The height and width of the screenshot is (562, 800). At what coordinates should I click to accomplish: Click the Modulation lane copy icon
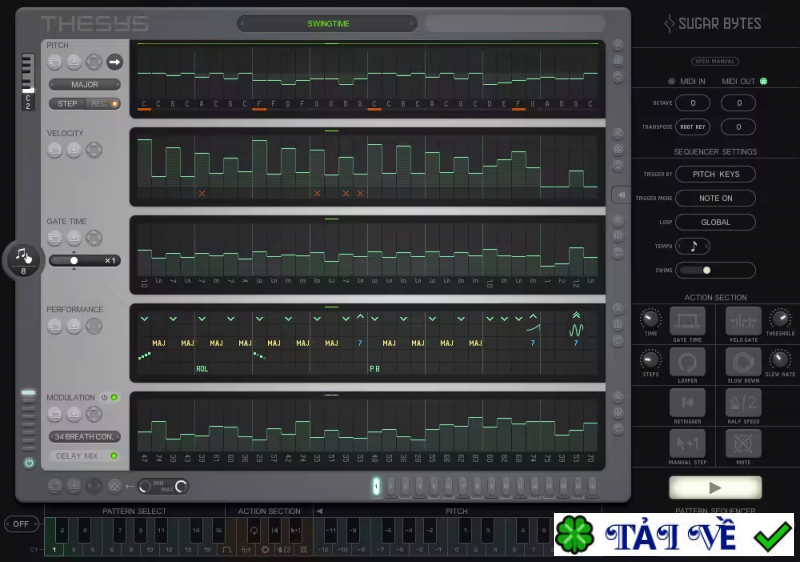coord(55,414)
